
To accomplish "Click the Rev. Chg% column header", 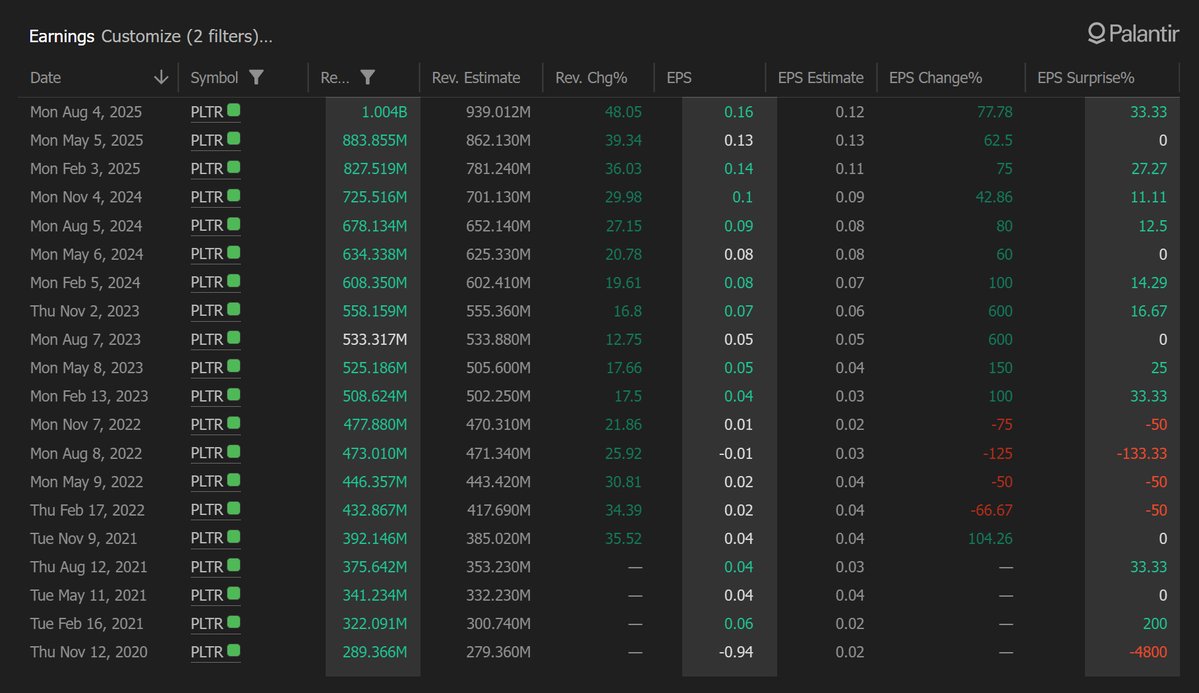I will point(591,78).
